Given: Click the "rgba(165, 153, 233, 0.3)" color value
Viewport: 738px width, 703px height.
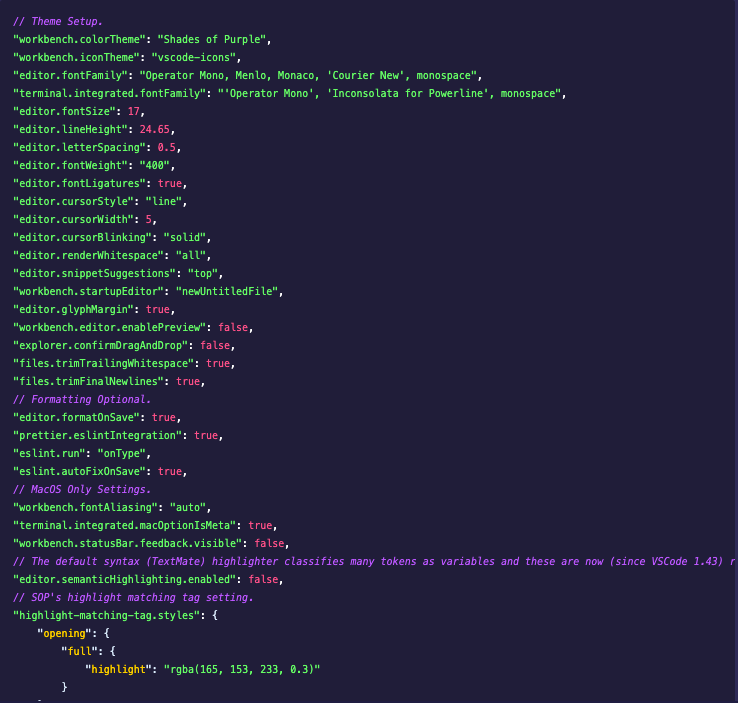Looking at the screenshot, I should [x=242, y=670].
